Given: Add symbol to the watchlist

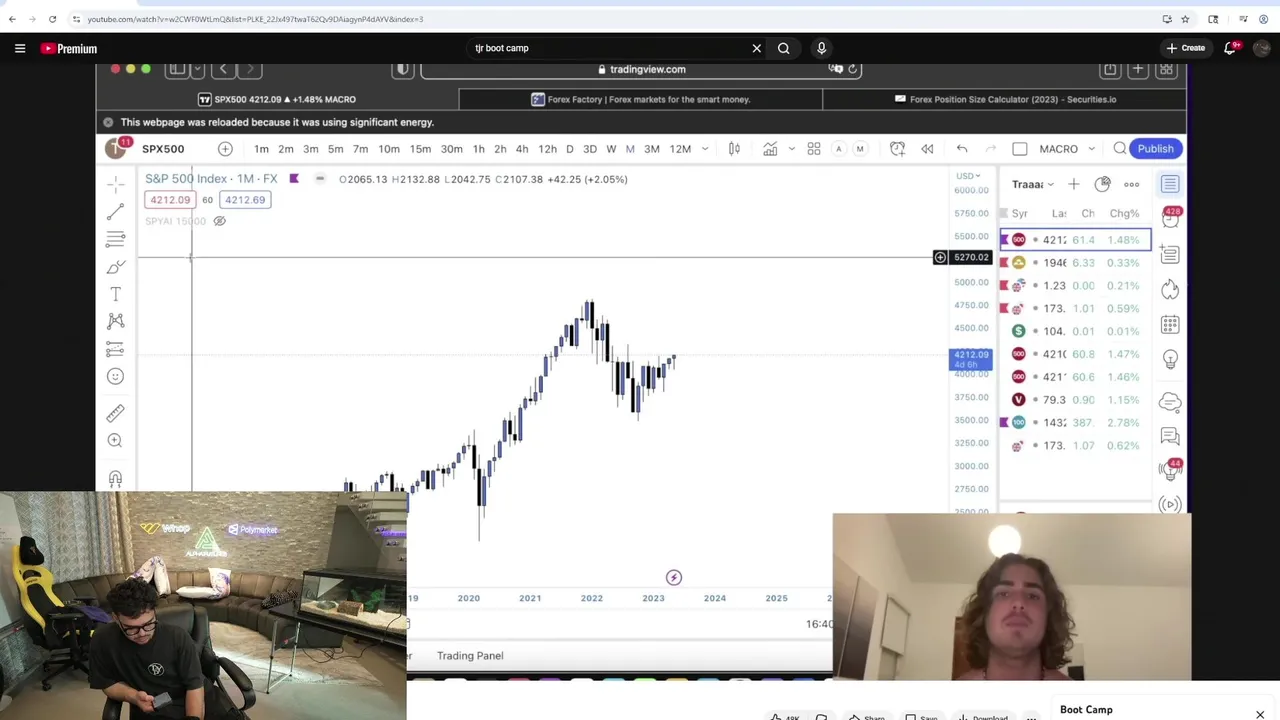Looking at the screenshot, I should point(1073,184).
